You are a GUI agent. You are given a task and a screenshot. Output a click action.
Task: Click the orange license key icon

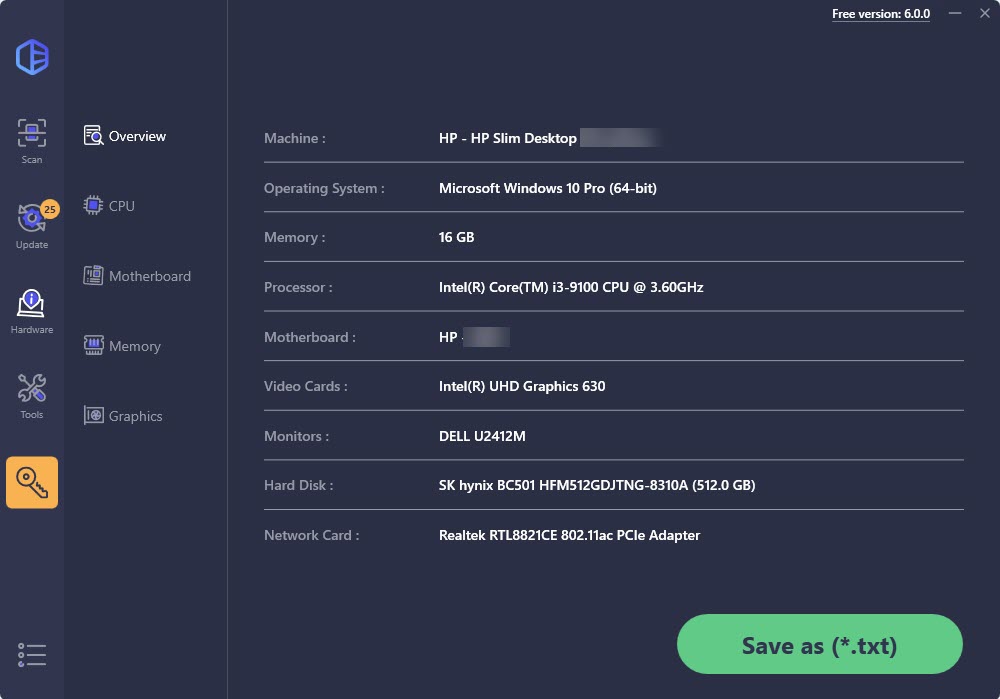click(x=32, y=482)
